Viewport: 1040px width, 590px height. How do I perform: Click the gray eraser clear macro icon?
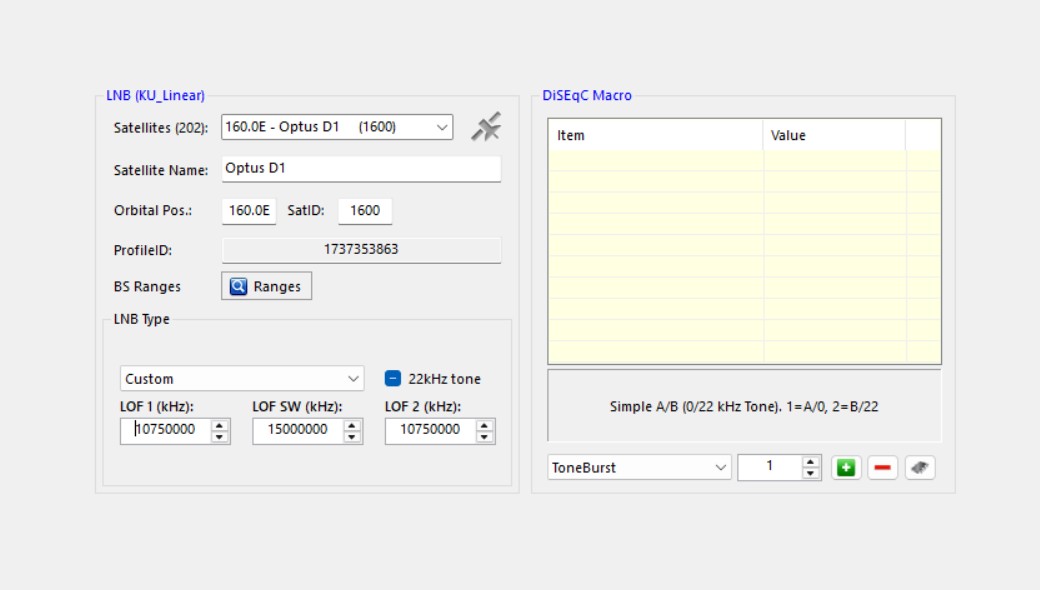pyautogui.click(x=919, y=468)
